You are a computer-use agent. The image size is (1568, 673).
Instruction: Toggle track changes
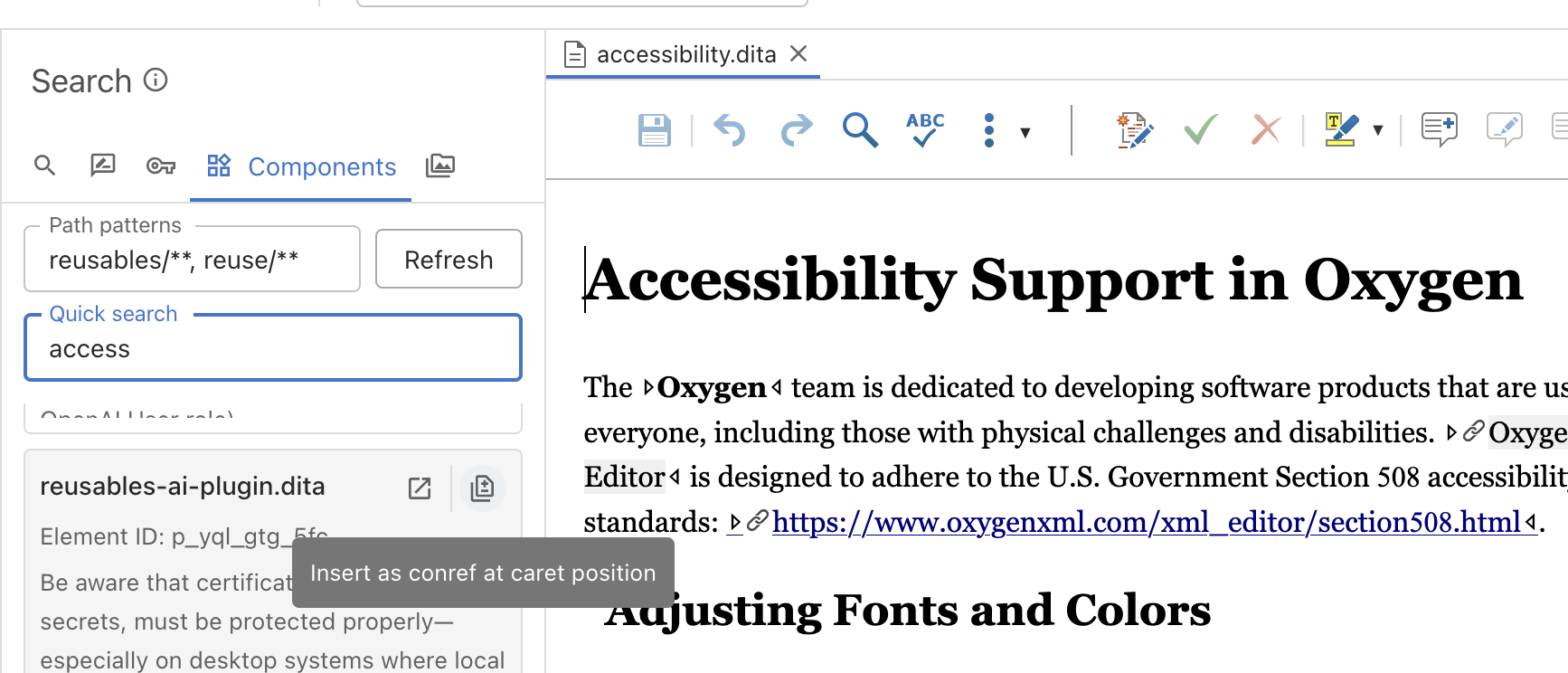coord(1135,130)
